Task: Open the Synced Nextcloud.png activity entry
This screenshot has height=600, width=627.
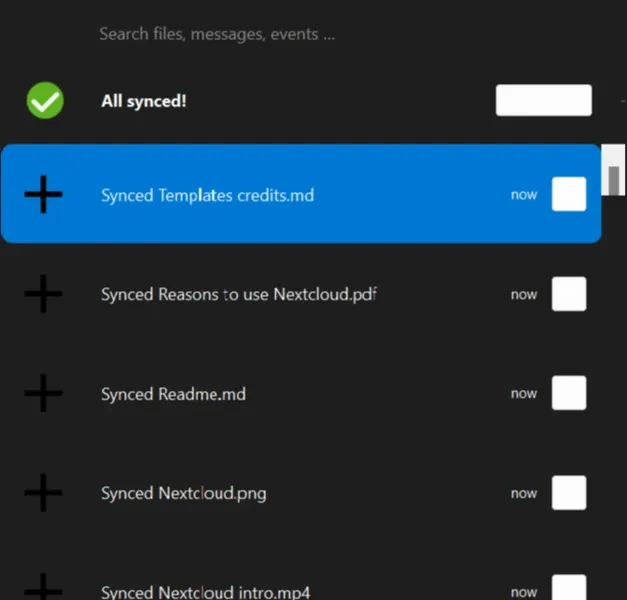Action: (301, 492)
